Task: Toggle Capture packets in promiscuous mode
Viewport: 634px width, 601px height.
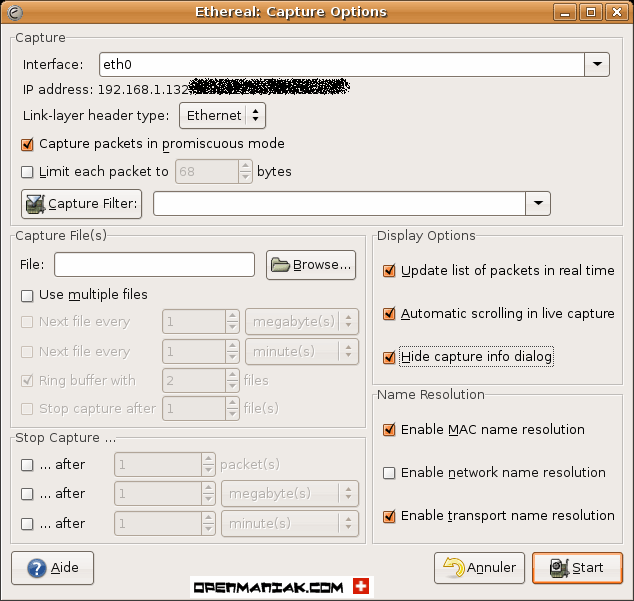Action: point(27,144)
